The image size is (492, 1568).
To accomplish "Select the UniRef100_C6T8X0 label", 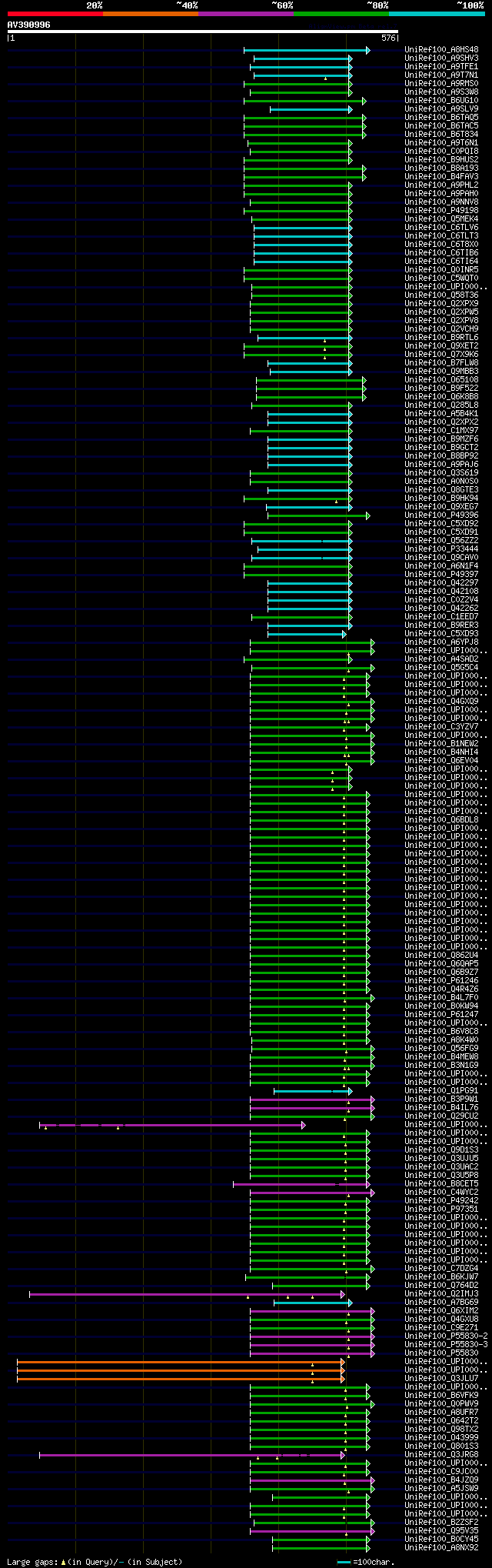I will (442, 245).
